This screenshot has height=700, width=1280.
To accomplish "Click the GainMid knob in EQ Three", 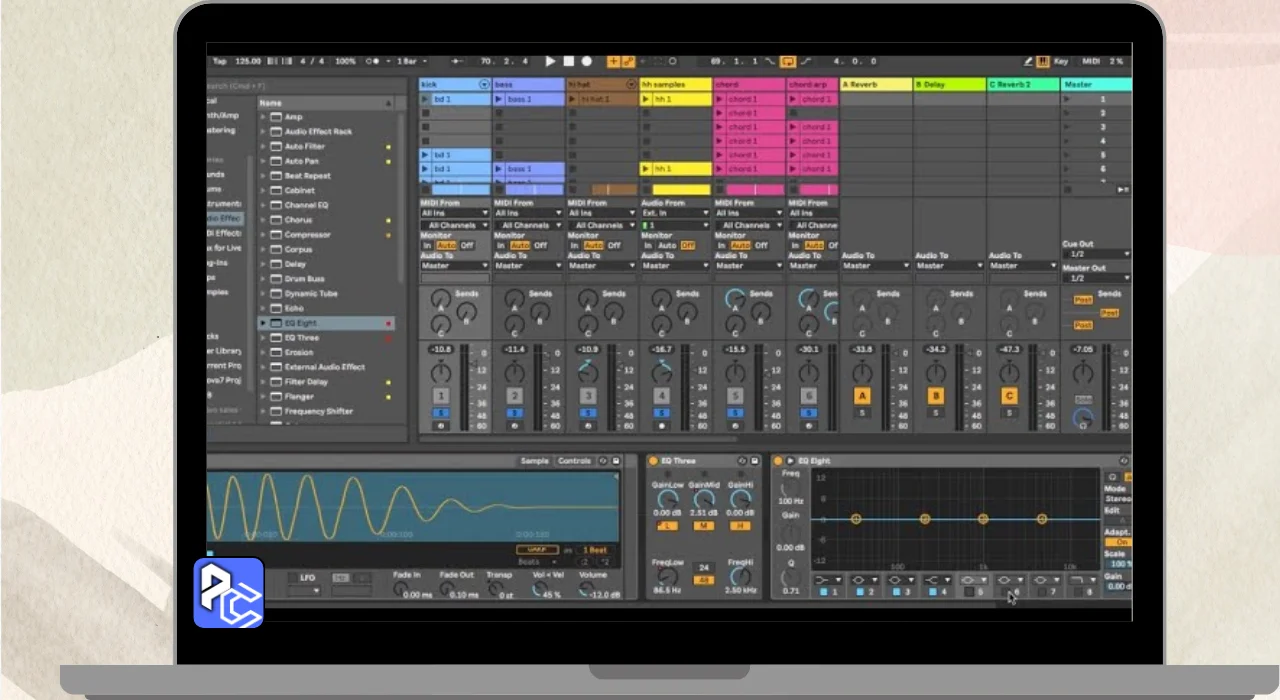I will [704, 498].
